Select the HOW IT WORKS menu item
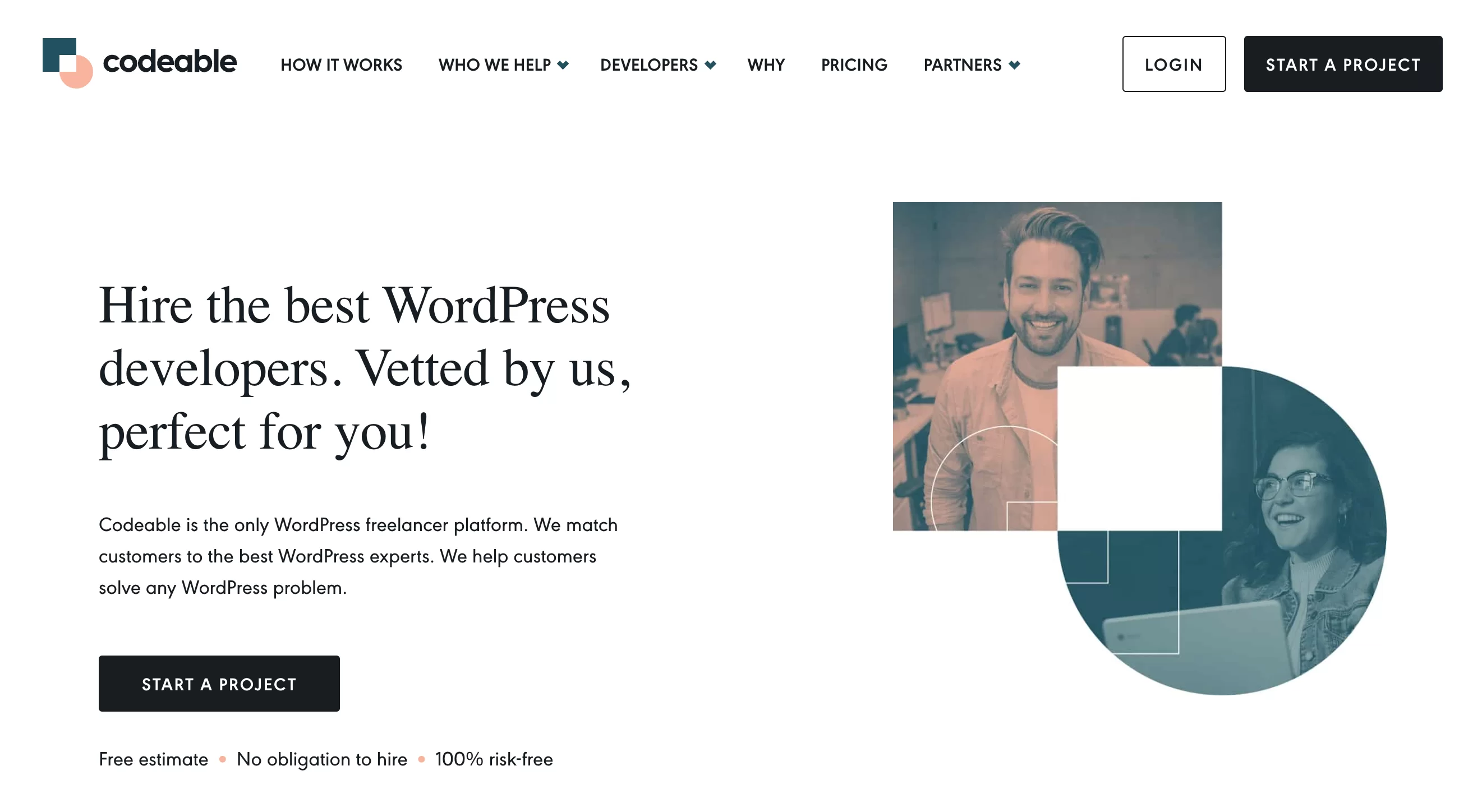The height and width of the screenshot is (812, 1482). click(341, 64)
